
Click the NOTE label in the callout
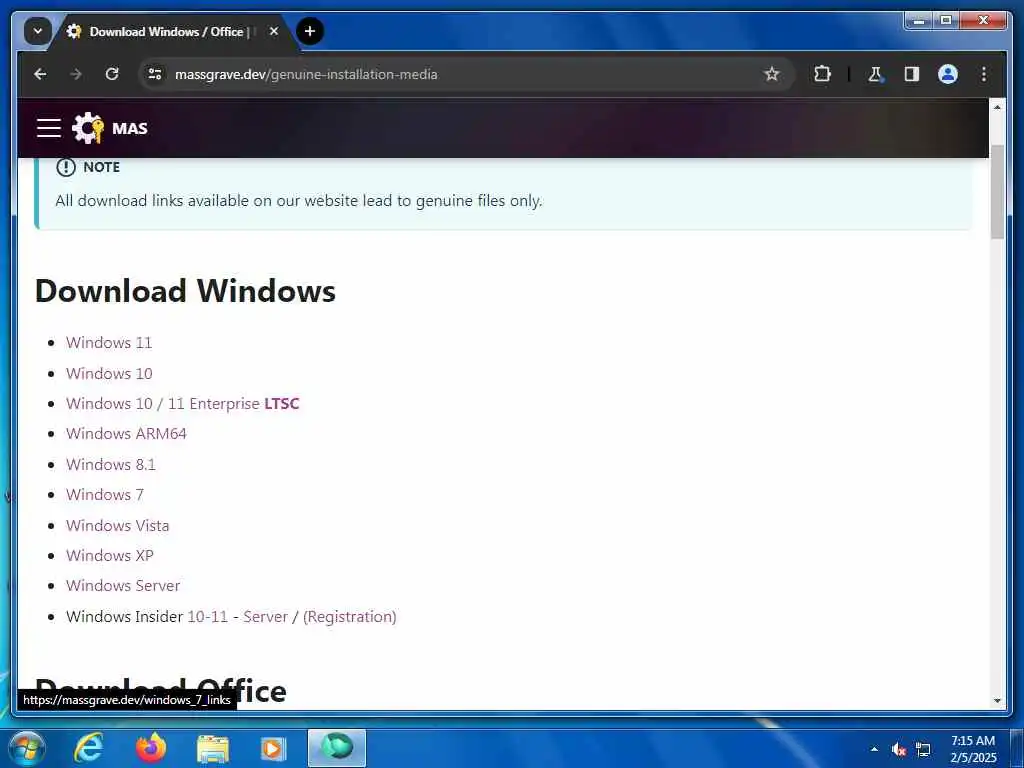click(101, 167)
